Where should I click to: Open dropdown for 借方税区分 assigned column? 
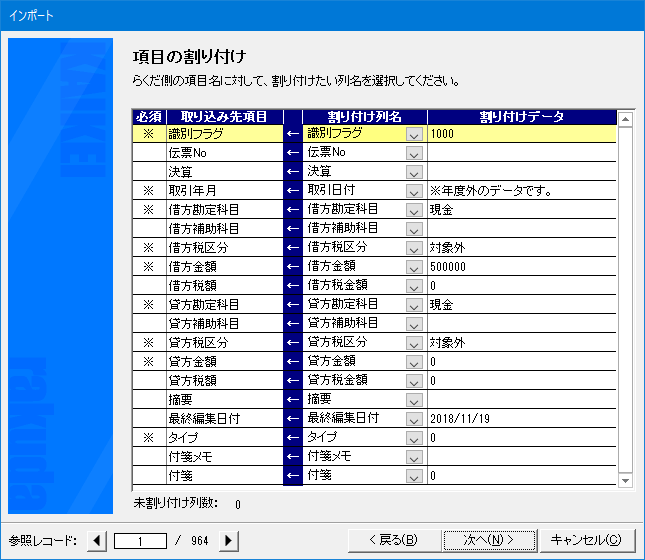(x=414, y=248)
